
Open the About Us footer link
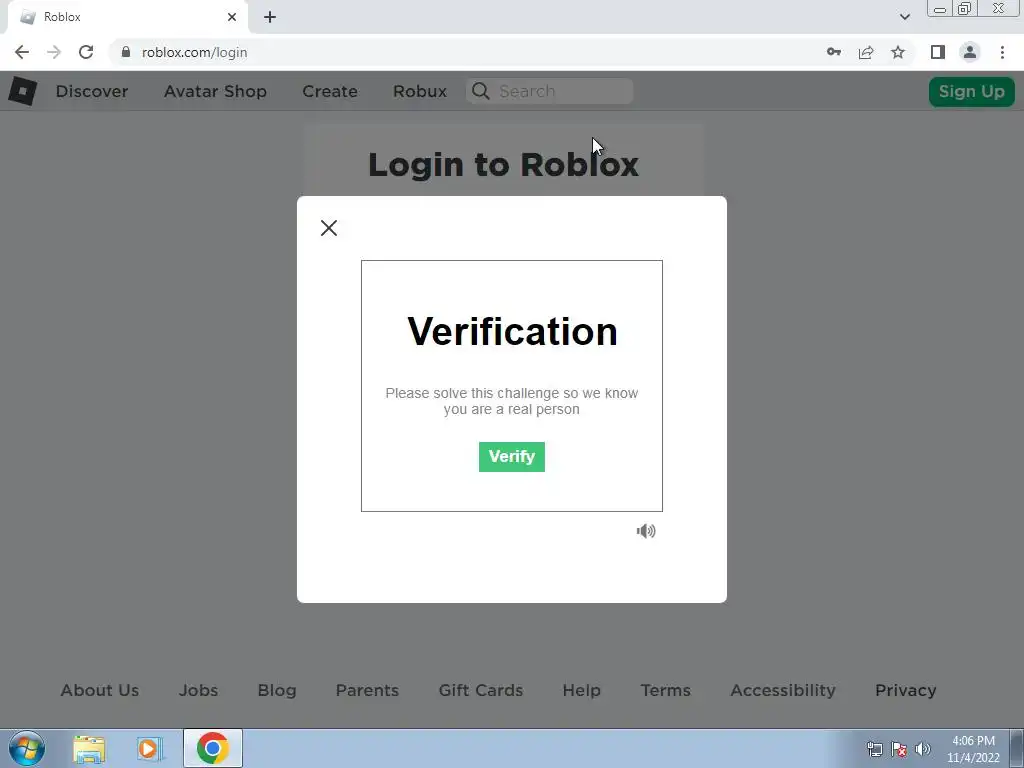tap(100, 690)
